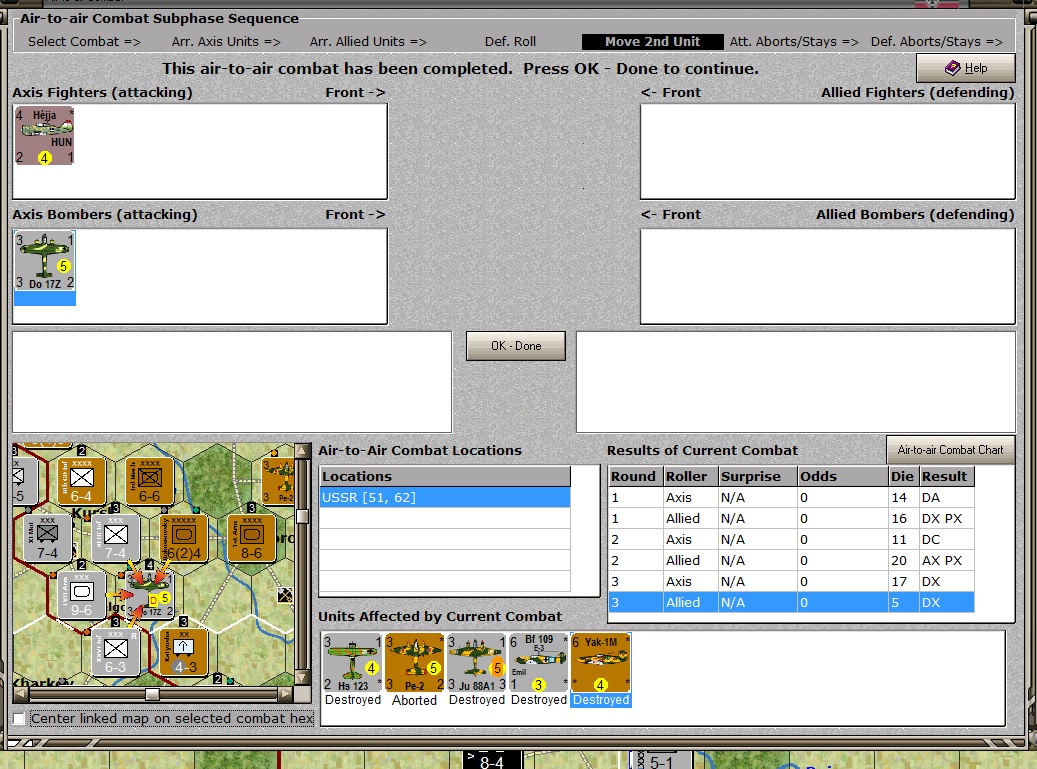Select the Héjja HUN fighter counter
The image size is (1037, 769).
point(44,136)
